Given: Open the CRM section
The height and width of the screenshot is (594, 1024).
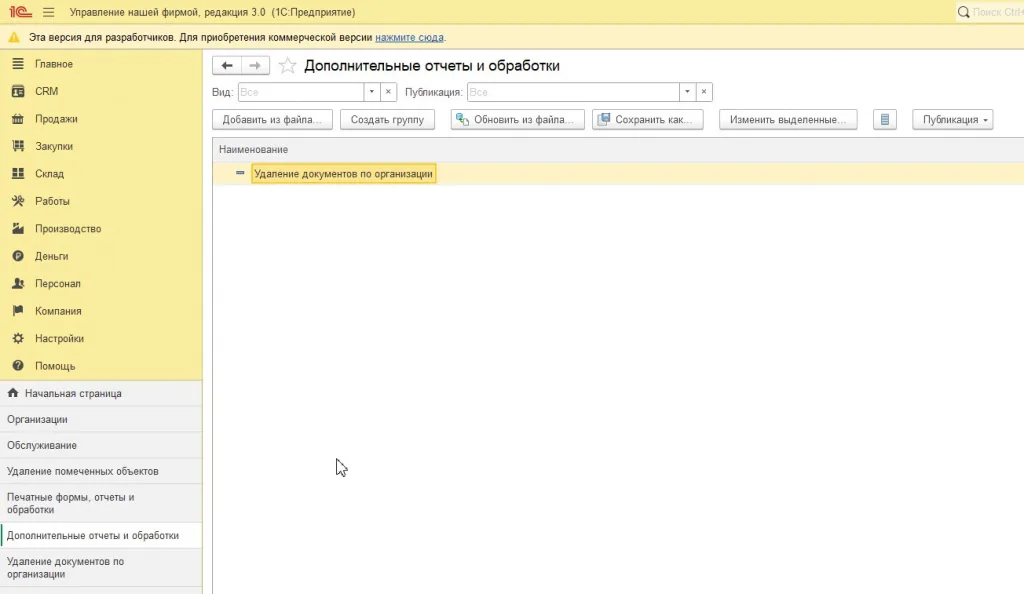Looking at the screenshot, I should (101, 91).
